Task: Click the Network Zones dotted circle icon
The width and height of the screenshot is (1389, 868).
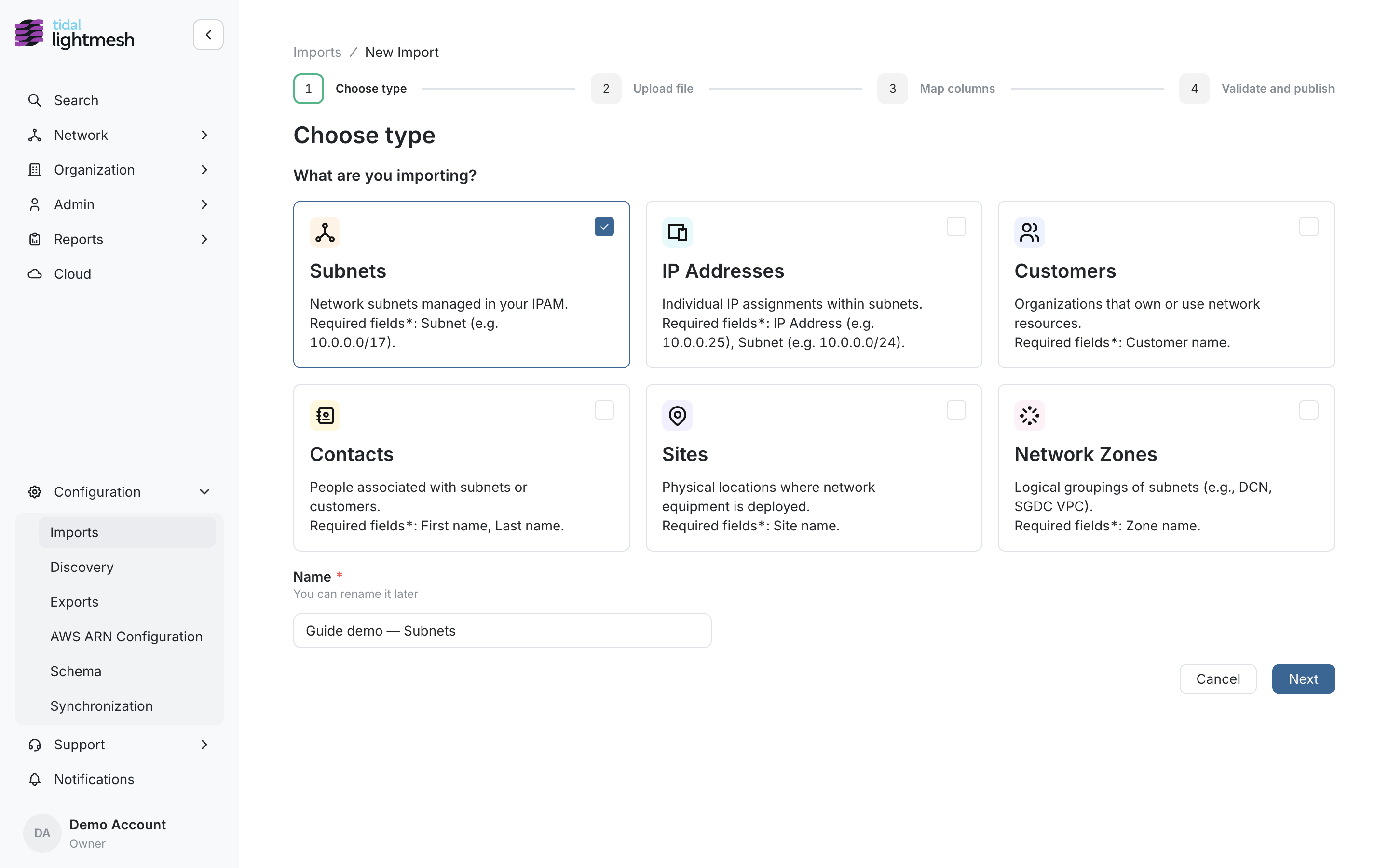Action: click(x=1030, y=416)
